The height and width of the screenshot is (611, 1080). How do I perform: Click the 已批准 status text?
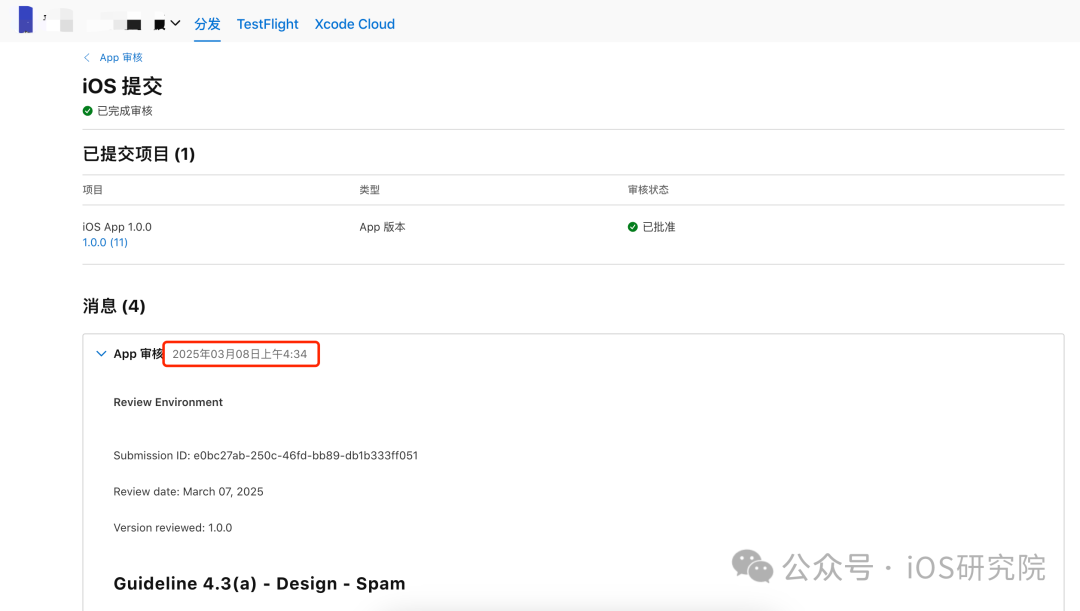[658, 227]
